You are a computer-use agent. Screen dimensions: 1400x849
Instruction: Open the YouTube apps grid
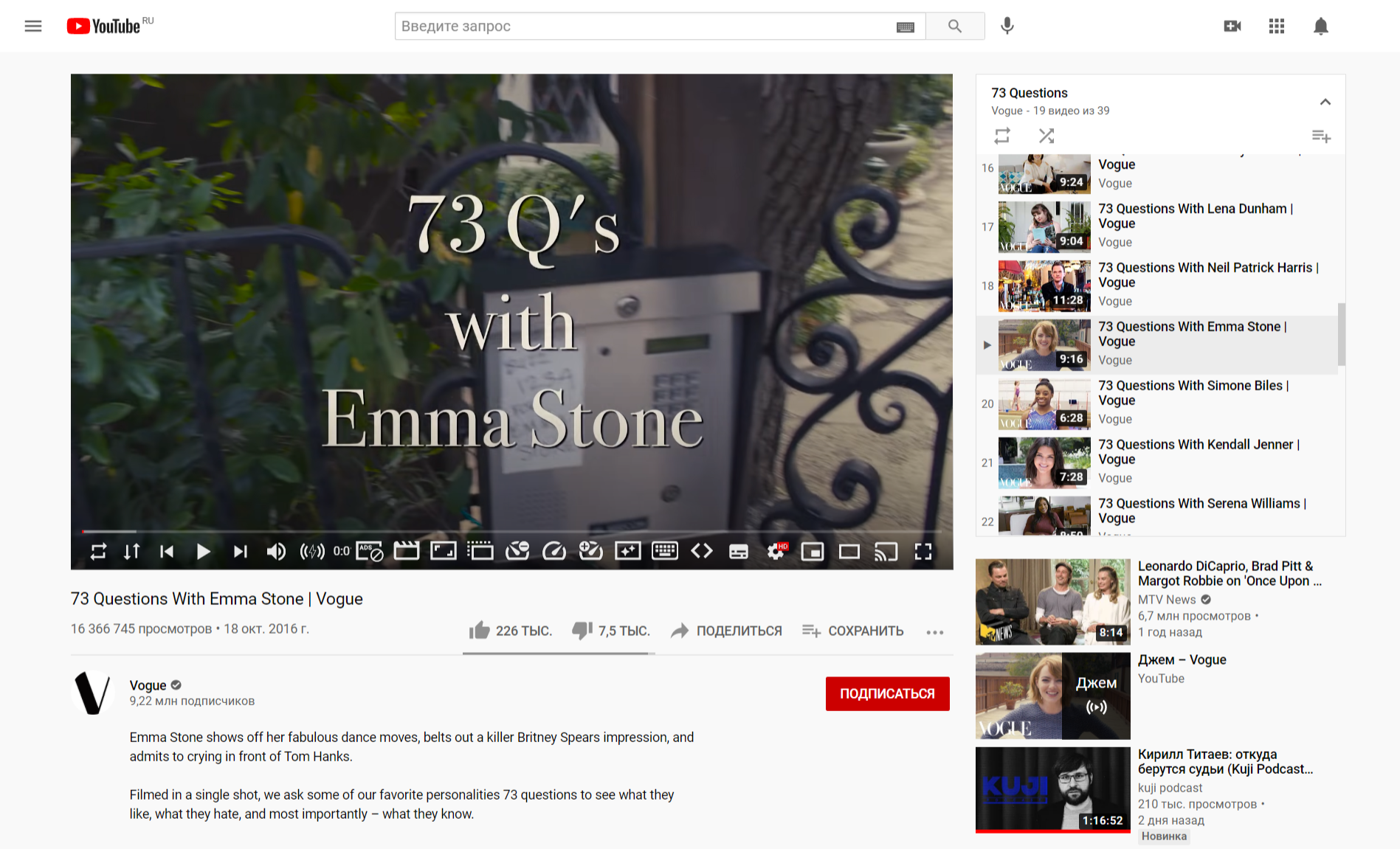1277,27
